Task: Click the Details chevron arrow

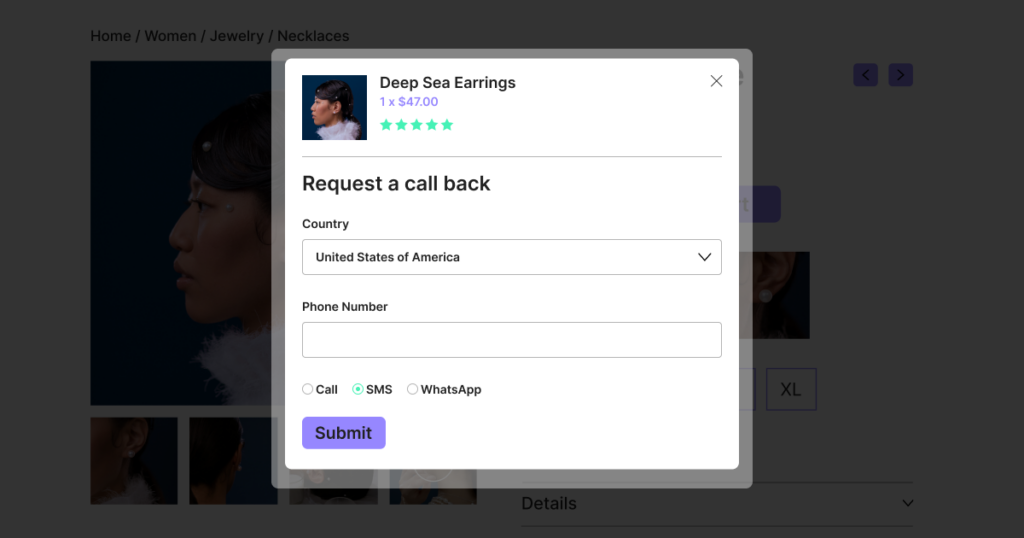Action: [x=907, y=503]
